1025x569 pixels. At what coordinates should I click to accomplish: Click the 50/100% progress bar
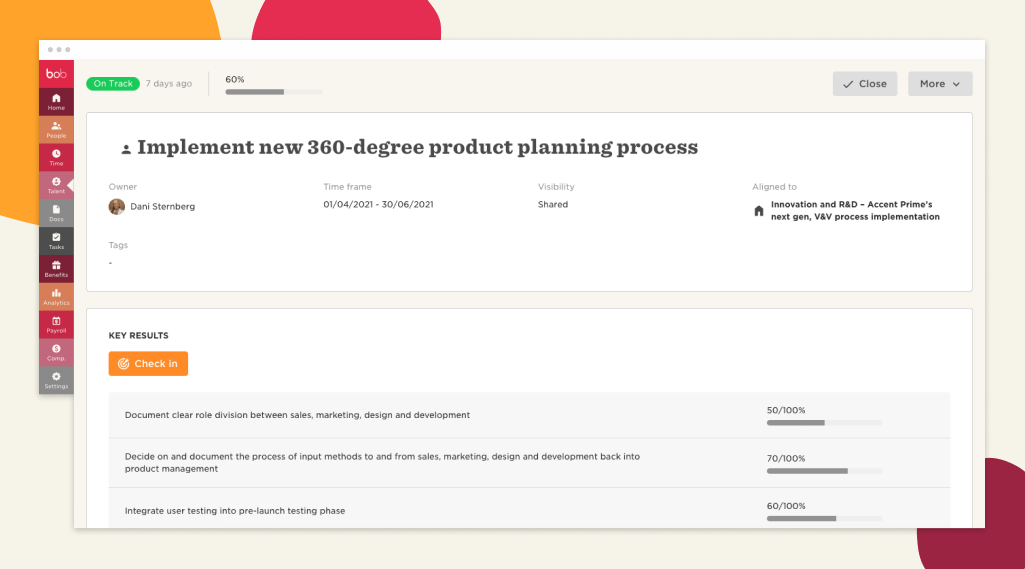pyautogui.click(x=824, y=423)
